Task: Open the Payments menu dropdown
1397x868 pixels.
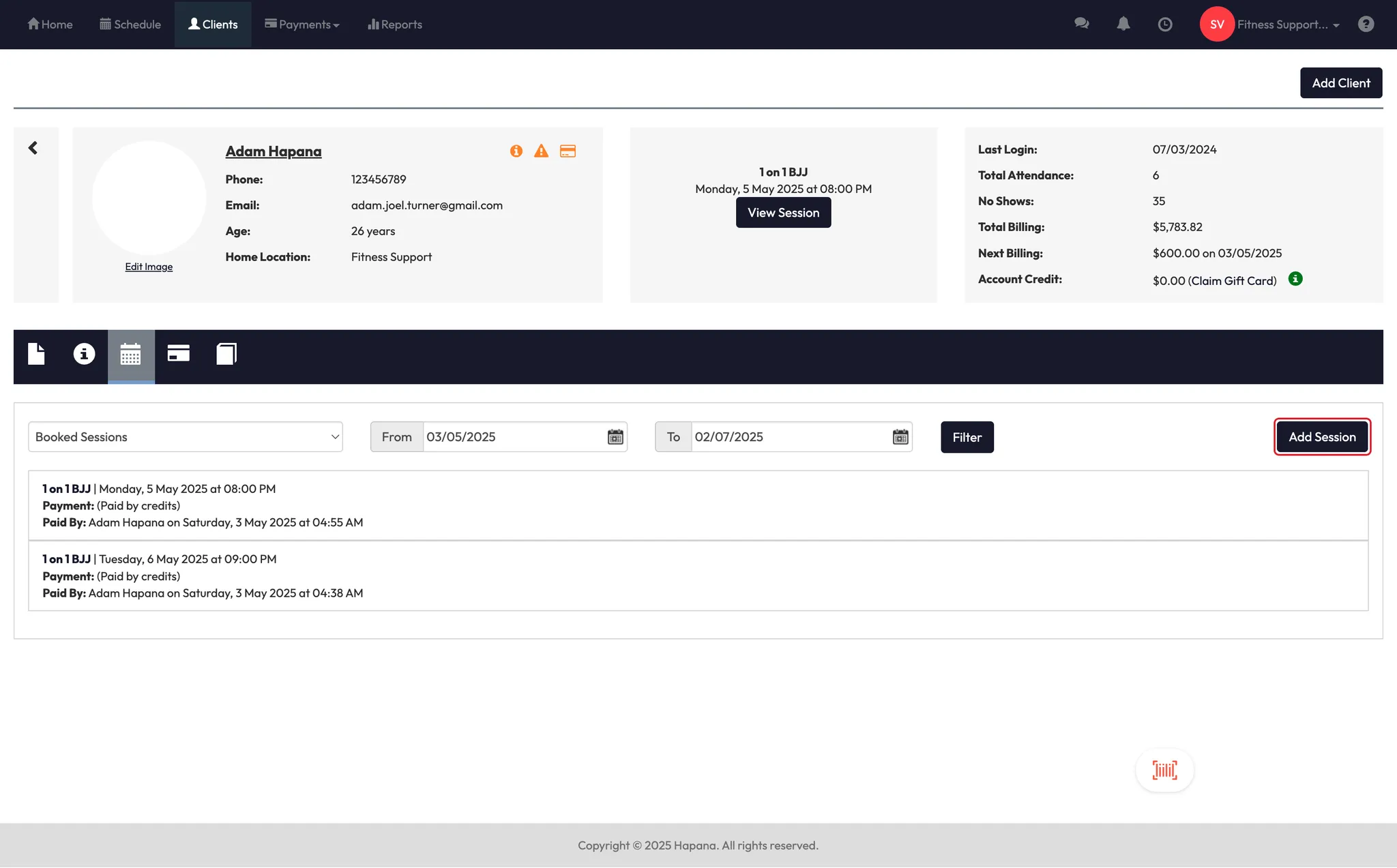Action: point(302,25)
